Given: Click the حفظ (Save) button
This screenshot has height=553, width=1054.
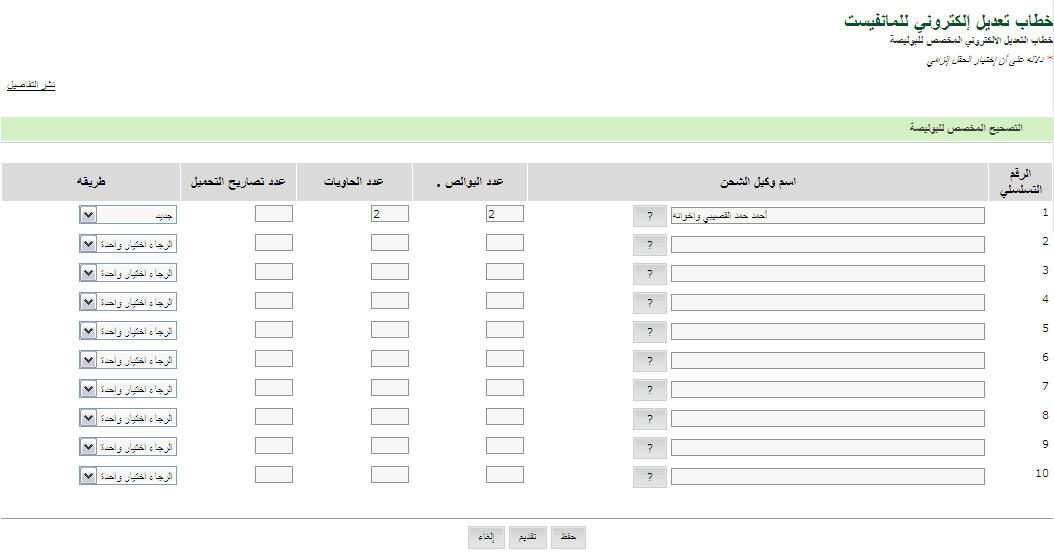Looking at the screenshot, I should [x=568, y=538].
